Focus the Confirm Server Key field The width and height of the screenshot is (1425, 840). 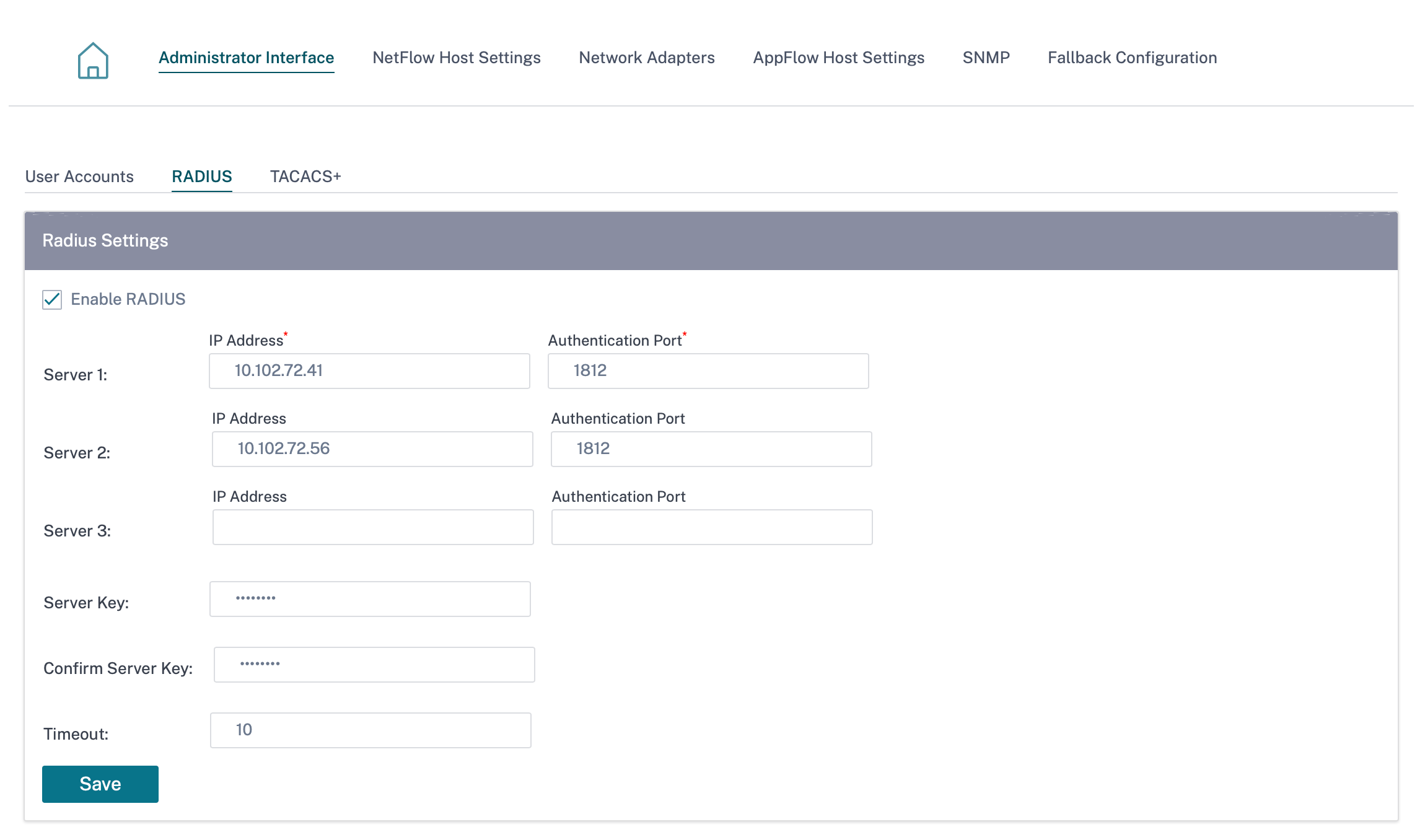coord(374,665)
